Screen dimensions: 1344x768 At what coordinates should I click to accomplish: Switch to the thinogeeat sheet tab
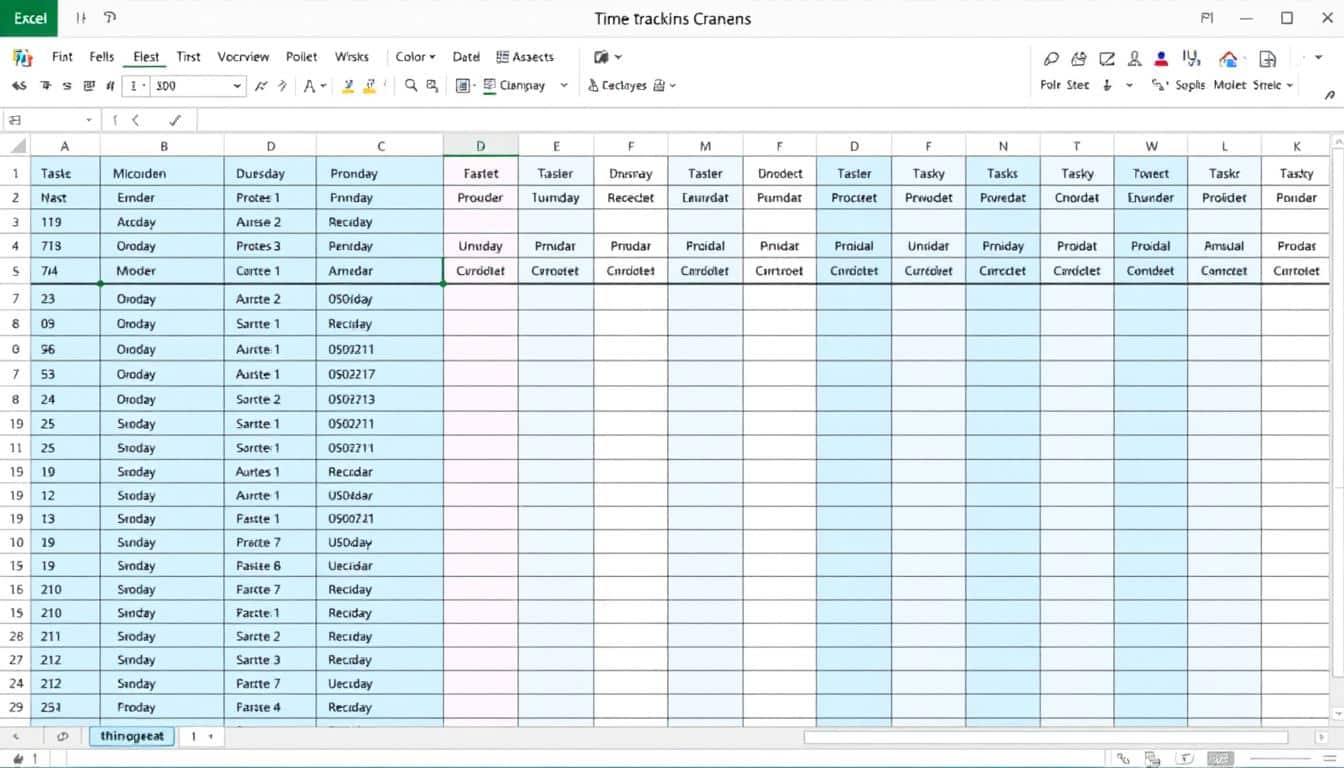tap(132, 736)
